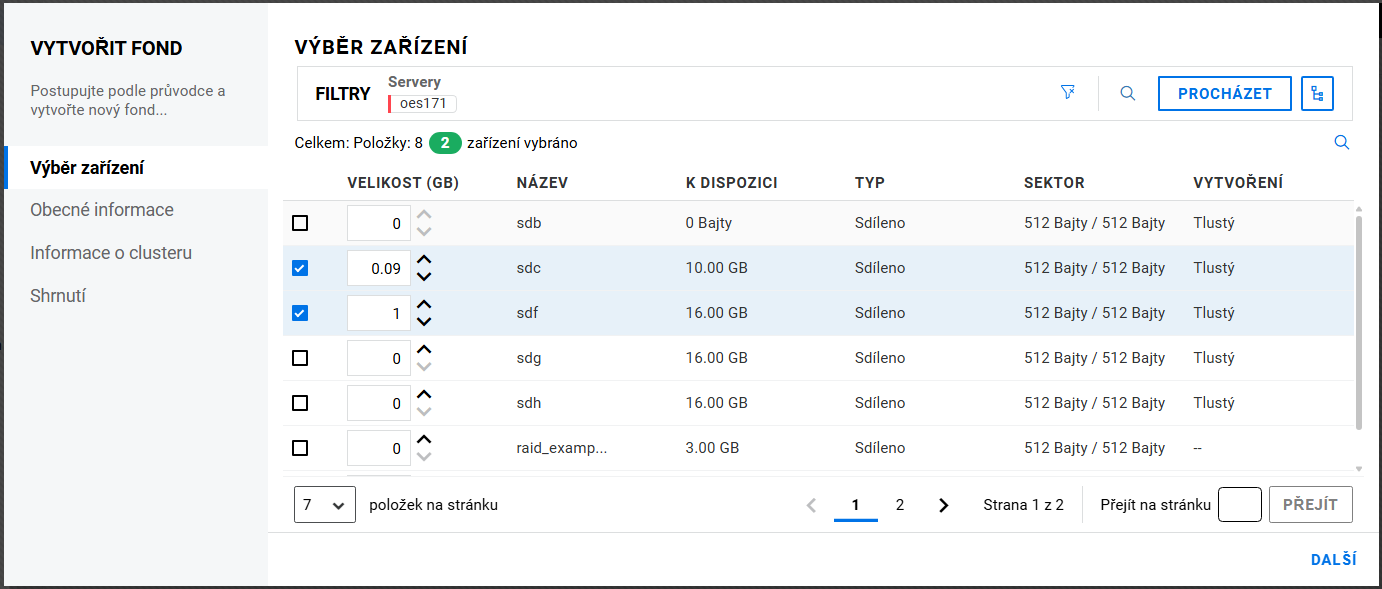This screenshot has width=1382, height=589.
Task: Uncheck the sdc device checkbox
Action: click(x=300, y=268)
